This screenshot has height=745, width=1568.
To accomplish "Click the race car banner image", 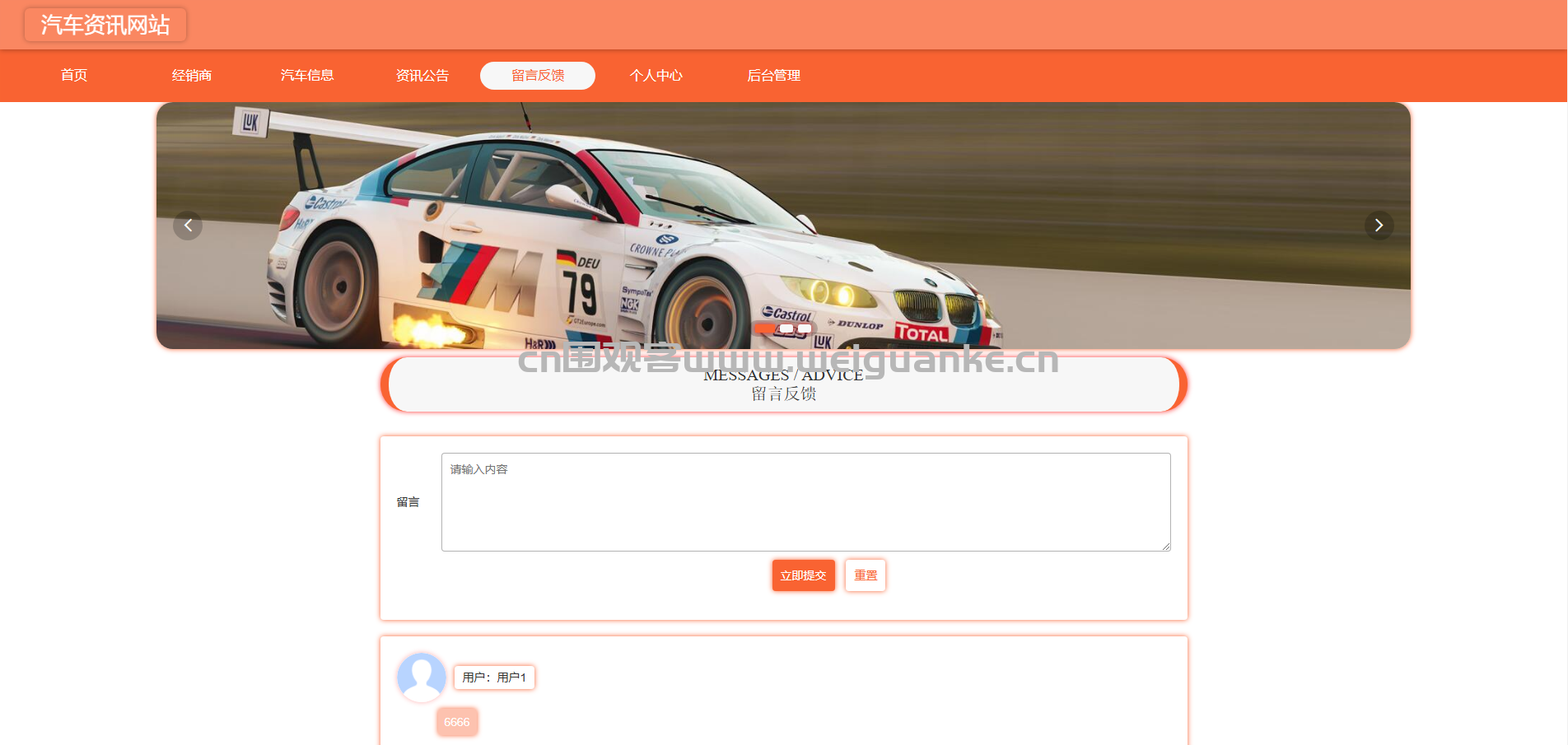I will 783,226.
